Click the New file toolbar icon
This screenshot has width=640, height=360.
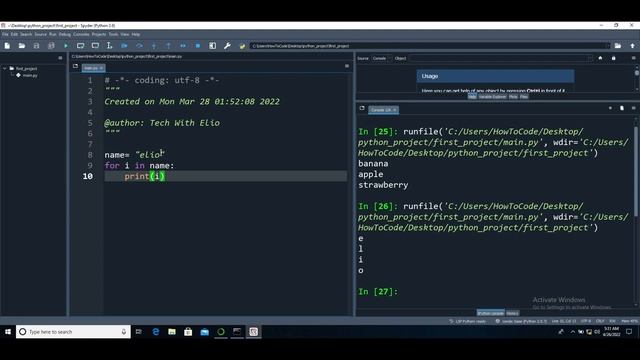7,46
